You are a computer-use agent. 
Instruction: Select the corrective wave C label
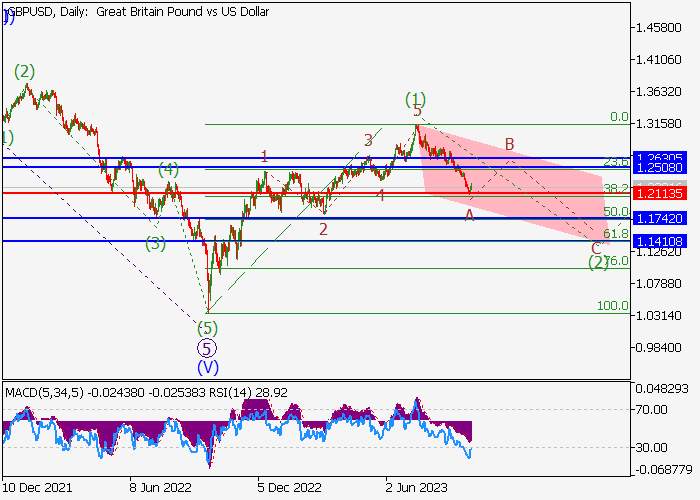pos(596,248)
